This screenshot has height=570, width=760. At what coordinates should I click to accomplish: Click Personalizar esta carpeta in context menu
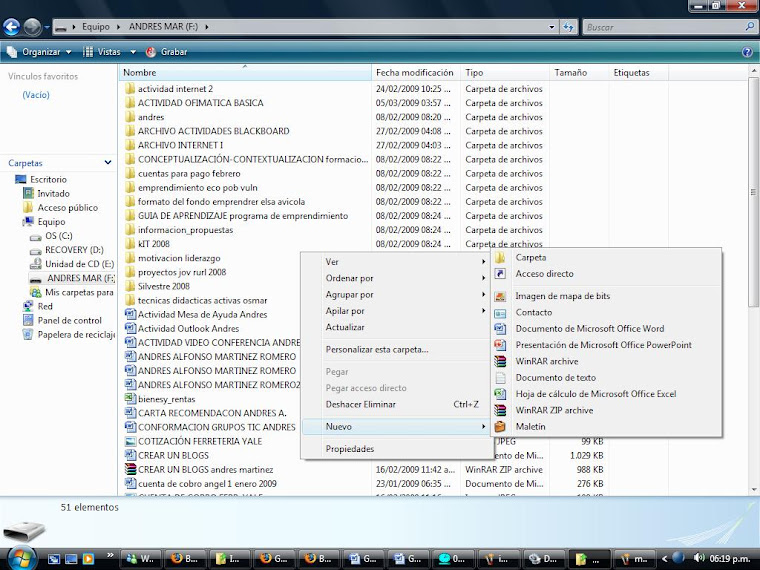pos(396,349)
